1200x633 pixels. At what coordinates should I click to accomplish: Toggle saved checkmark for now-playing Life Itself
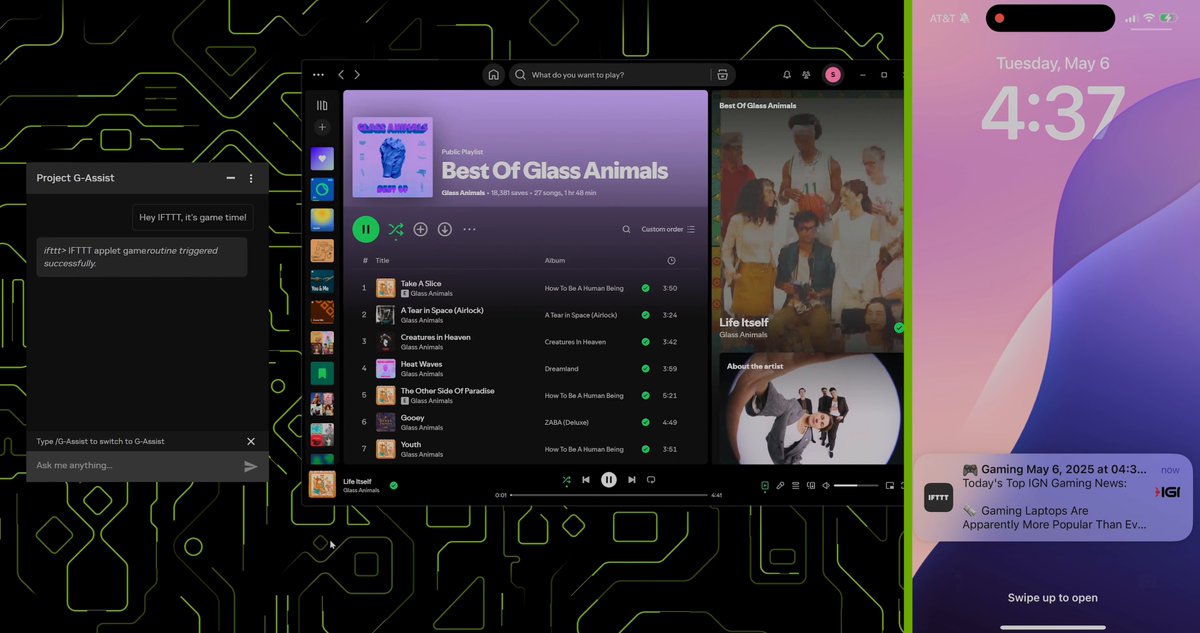pos(394,485)
